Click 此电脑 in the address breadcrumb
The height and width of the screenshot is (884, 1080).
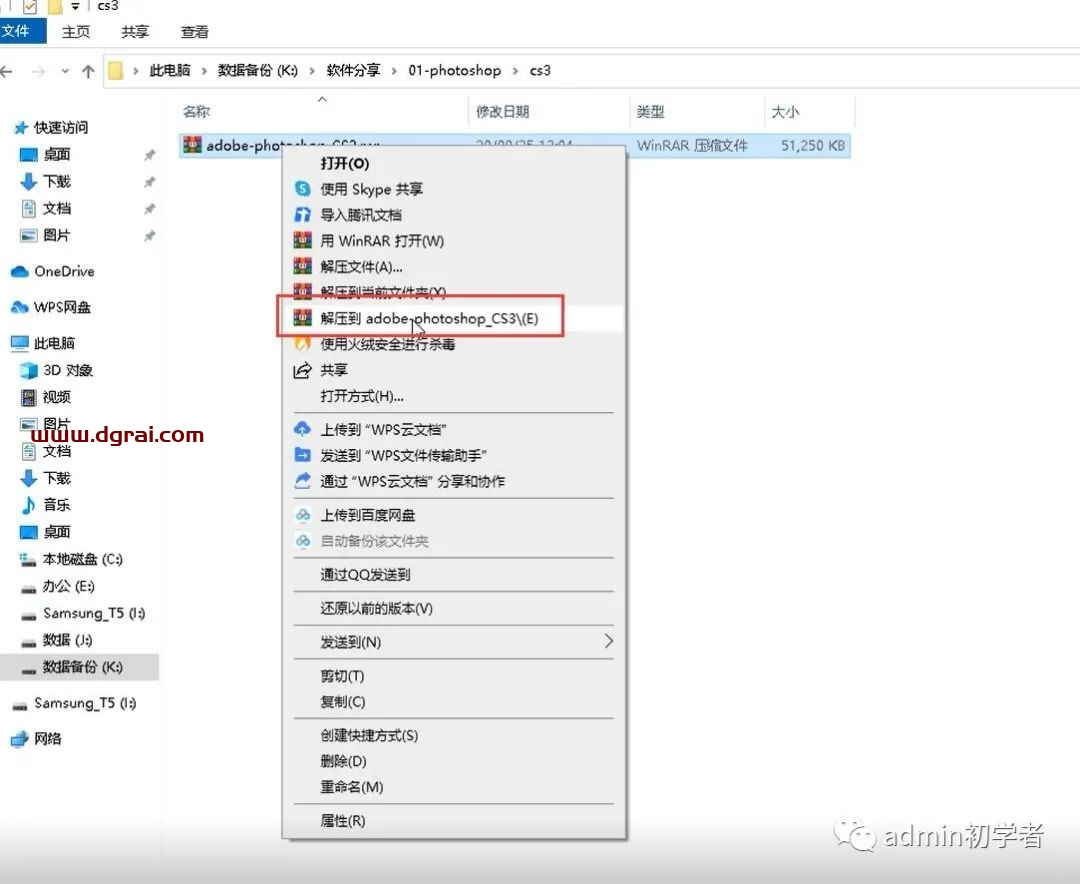coord(169,70)
